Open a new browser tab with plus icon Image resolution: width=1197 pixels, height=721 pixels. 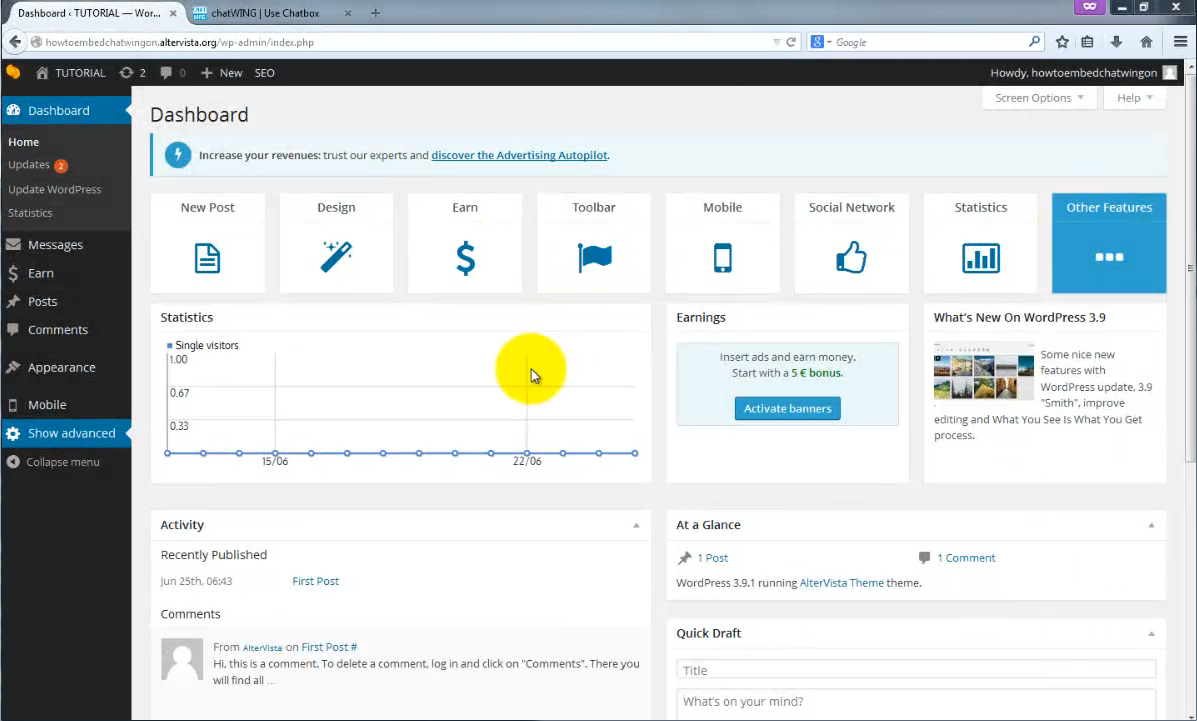click(375, 13)
